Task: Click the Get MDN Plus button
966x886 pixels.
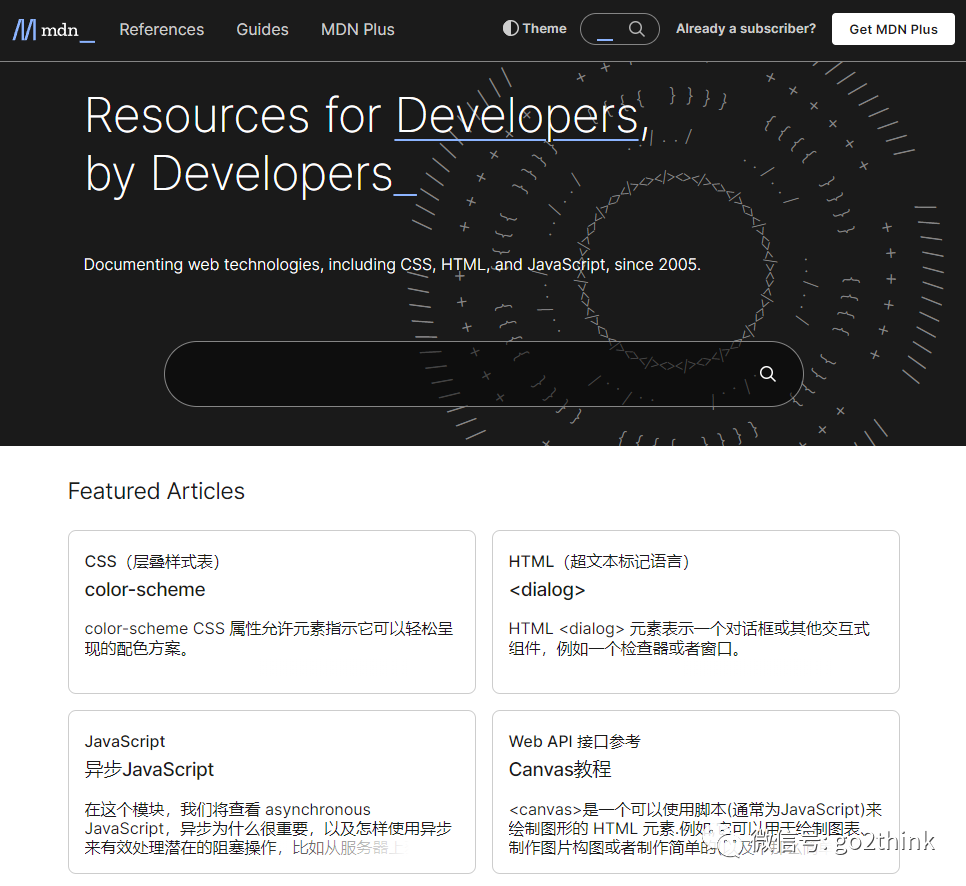Action: [893, 29]
